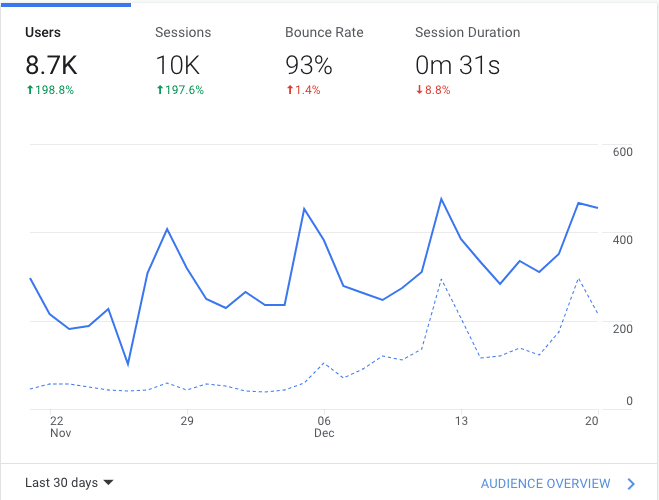The width and height of the screenshot is (659, 500).
Task: Switch to the Sessions metric tab
Action: 183,32
